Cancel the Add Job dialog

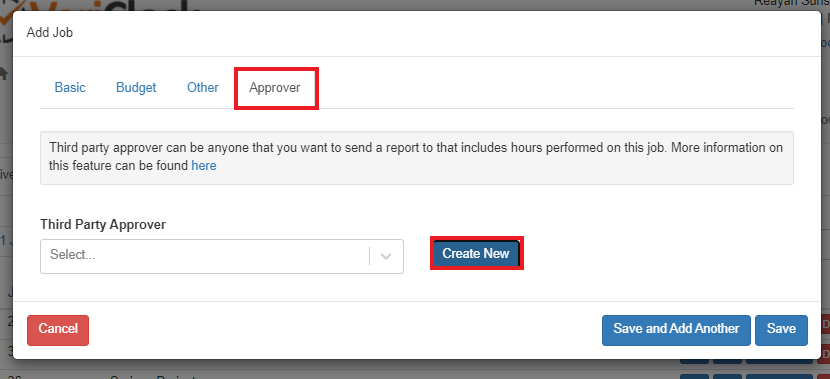(x=58, y=330)
